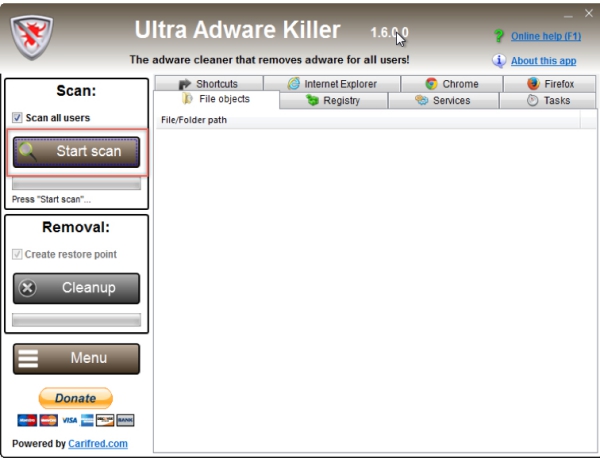The image size is (600, 458).
Task: Click the magnifier icon on Start scan
Action: click(x=27, y=152)
